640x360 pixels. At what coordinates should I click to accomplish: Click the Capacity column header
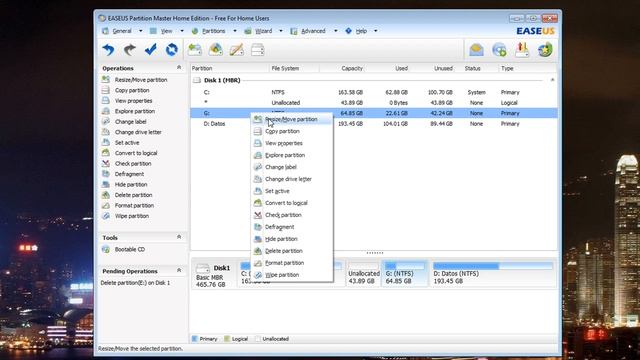pyautogui.click(x=352, y=68)
